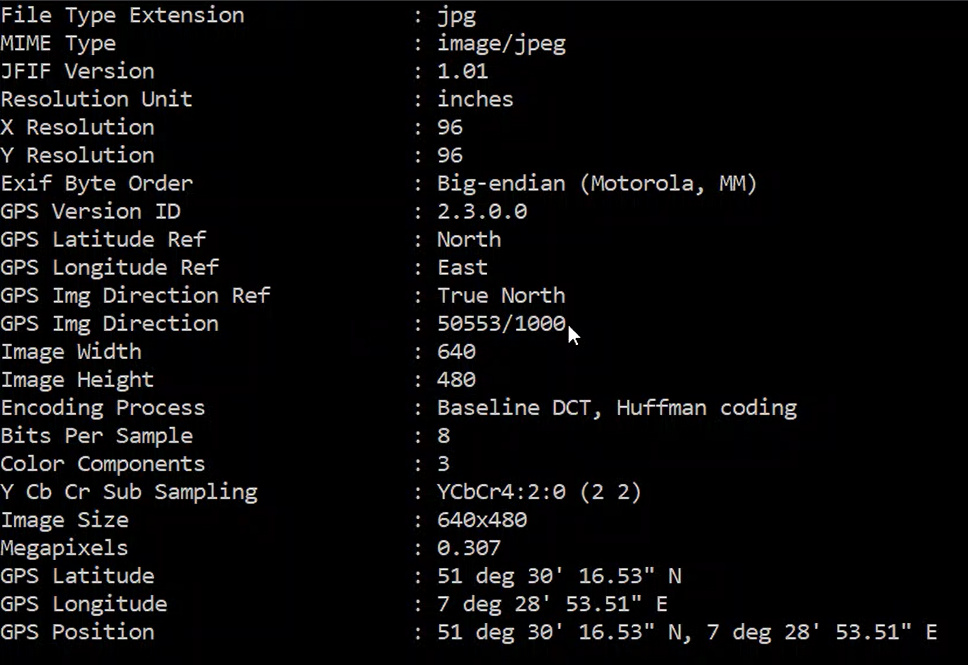Click the 'True North' direction reference value
The height and width of the screenshot is (665, 968).
[x=501, y=296]
